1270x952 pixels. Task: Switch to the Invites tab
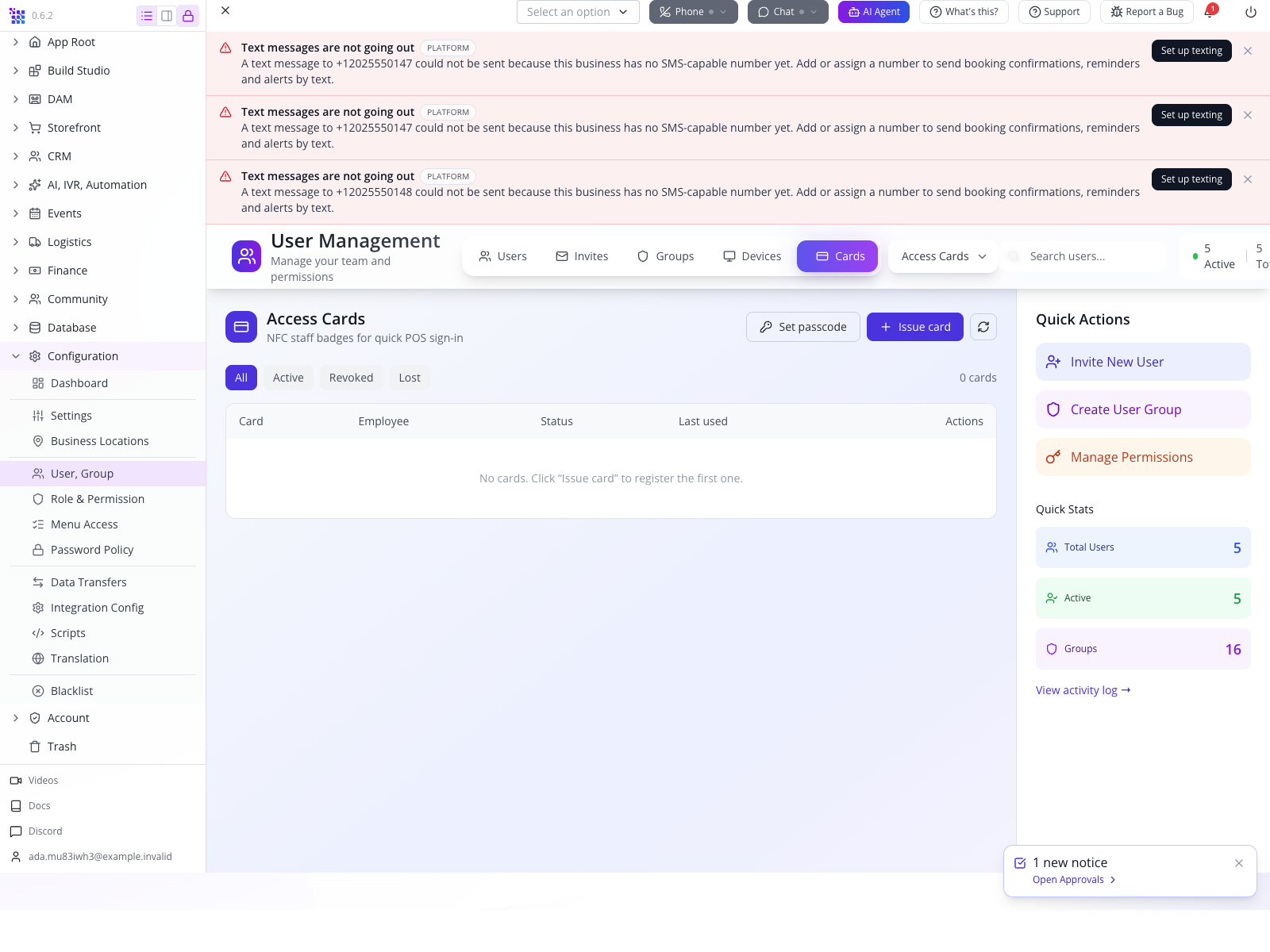tap(582, 256)
